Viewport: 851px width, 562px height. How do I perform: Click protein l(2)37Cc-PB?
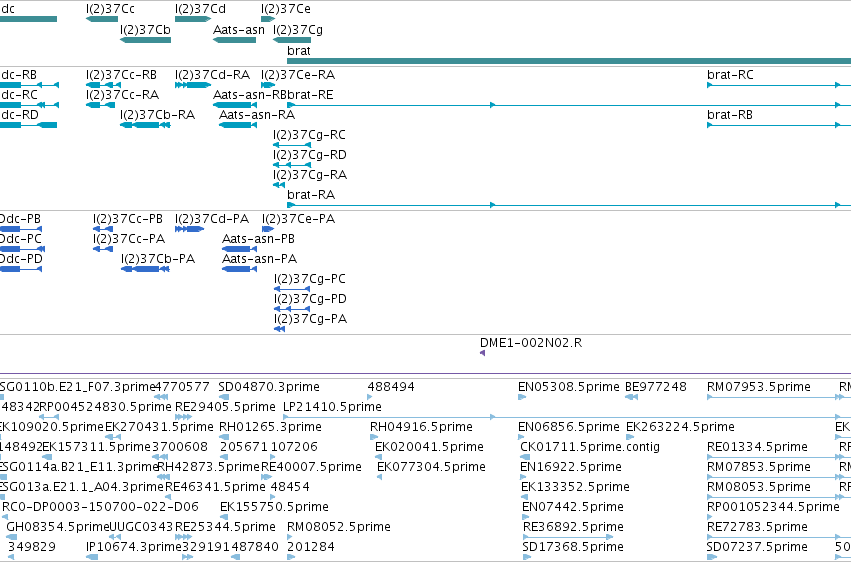(103, 229)
